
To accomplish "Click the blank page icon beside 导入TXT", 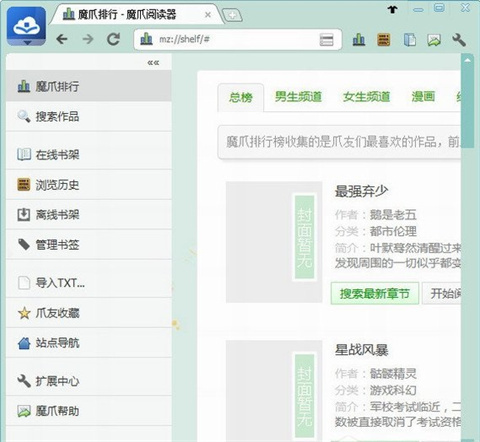I will 24,283.
